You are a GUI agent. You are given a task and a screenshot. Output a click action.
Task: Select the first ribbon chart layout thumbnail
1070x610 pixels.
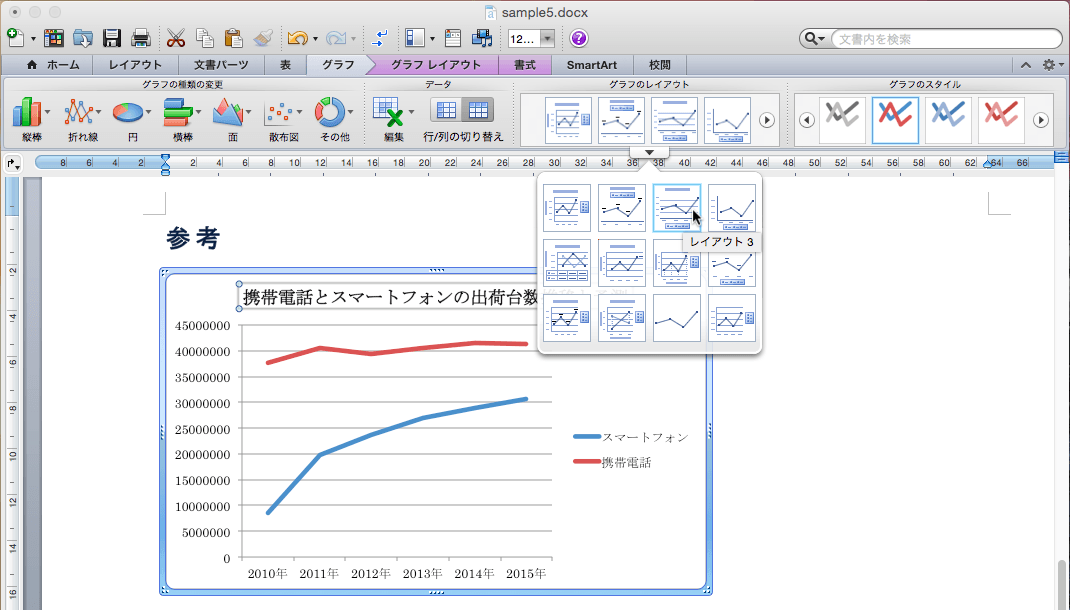[x=568, y=120]
